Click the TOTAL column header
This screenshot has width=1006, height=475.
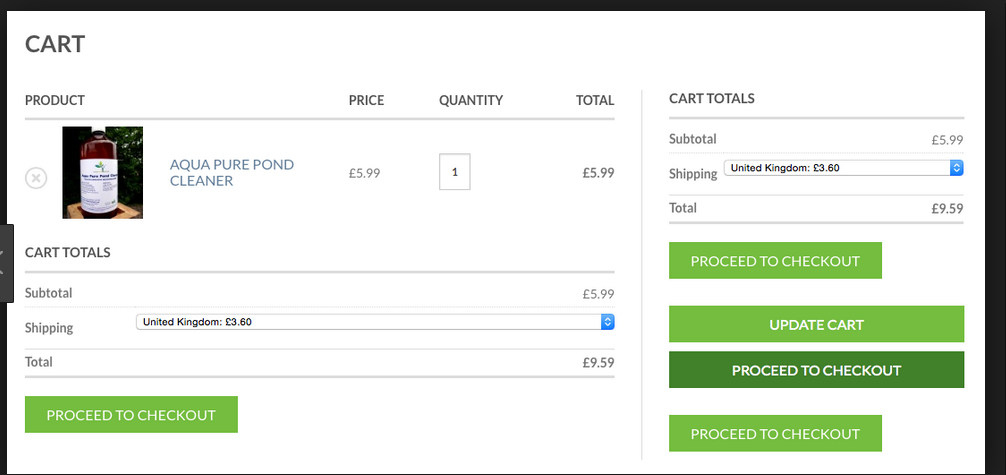click(x=595, y=100)
